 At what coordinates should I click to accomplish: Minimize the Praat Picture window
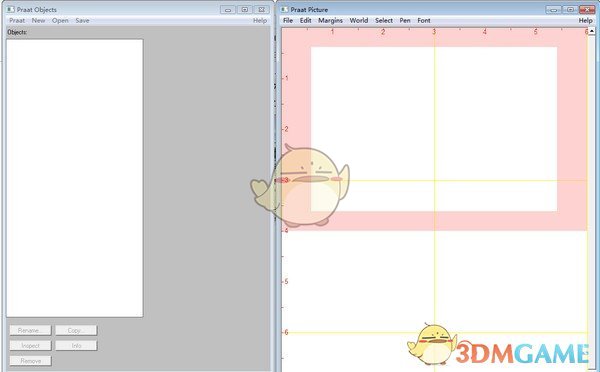[x=553, y=10]
